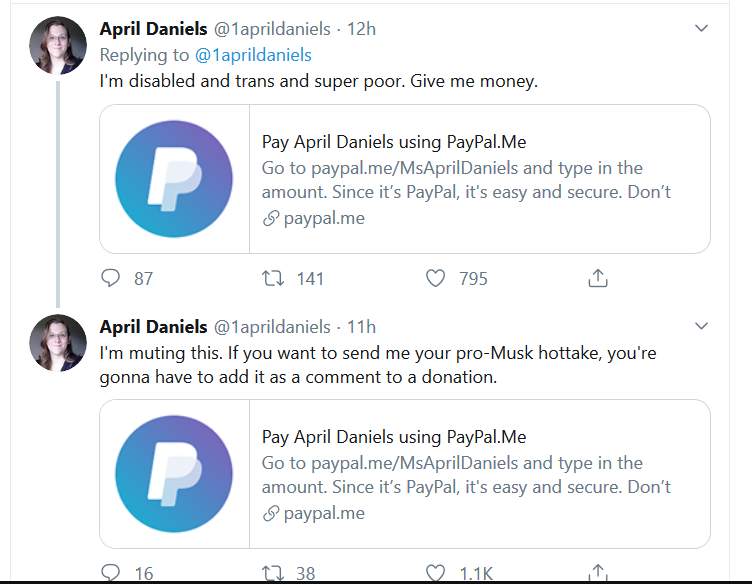Open the first tweet's more-options chevron
The height and width of the screenshot is (584, 752).
pyautogui.click(x=701, y=30)
